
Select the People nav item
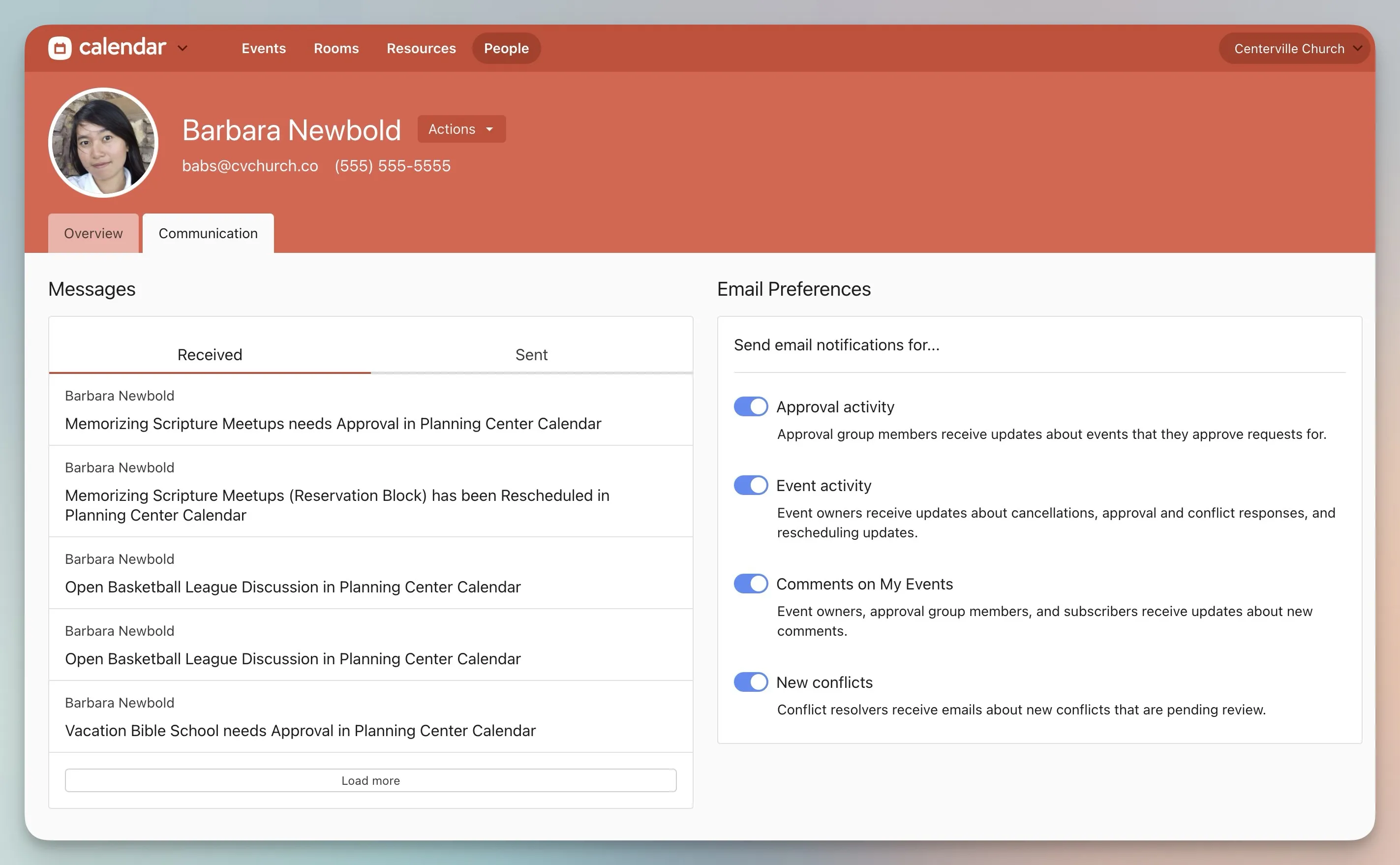pyautogui.click(x=506, y=49)
